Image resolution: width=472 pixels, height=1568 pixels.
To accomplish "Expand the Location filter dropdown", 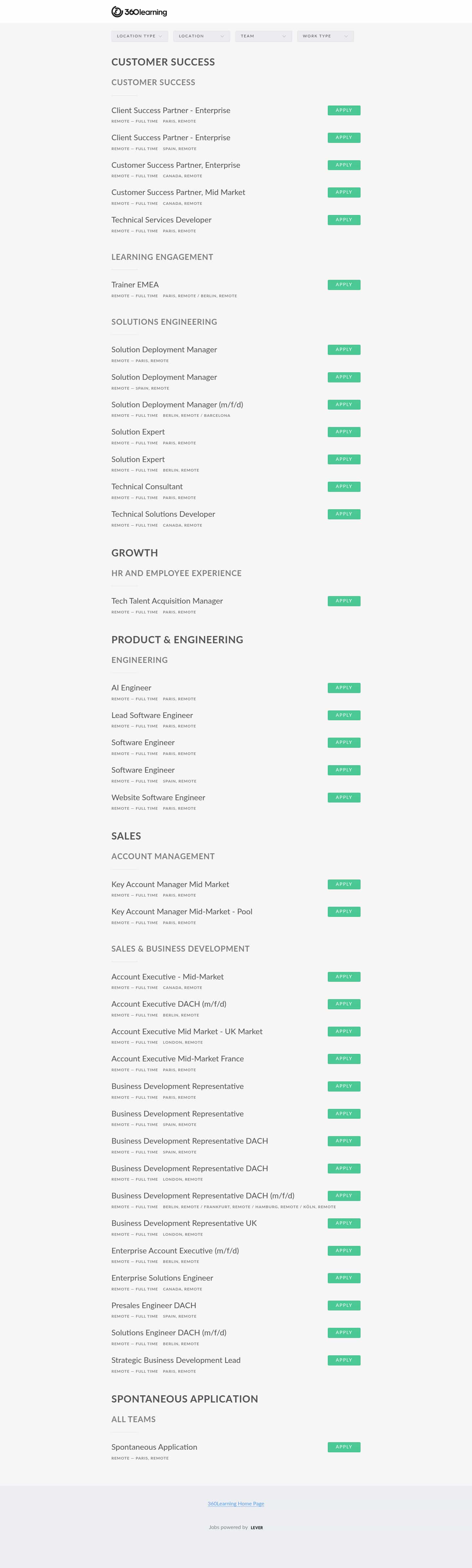I will point(202,36).
